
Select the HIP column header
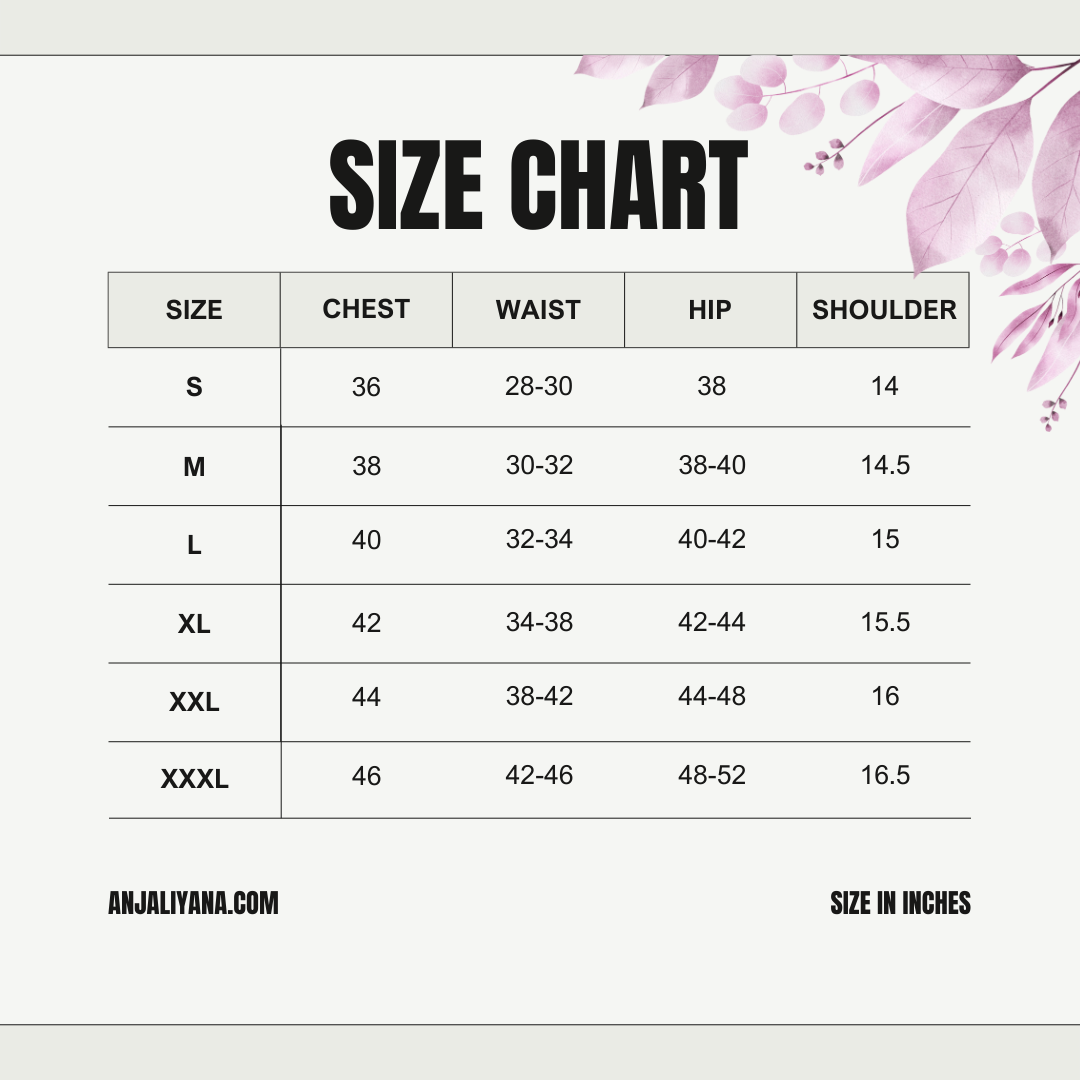(x=710, y=310)
